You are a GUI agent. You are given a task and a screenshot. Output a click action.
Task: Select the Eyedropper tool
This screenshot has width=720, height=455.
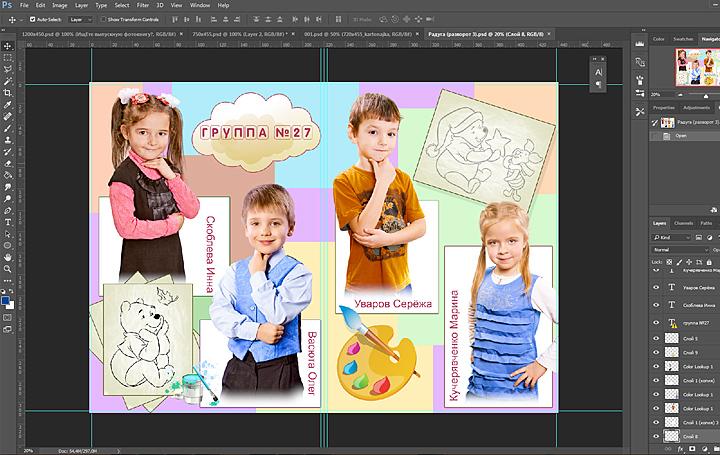click(x=7, y=105)
